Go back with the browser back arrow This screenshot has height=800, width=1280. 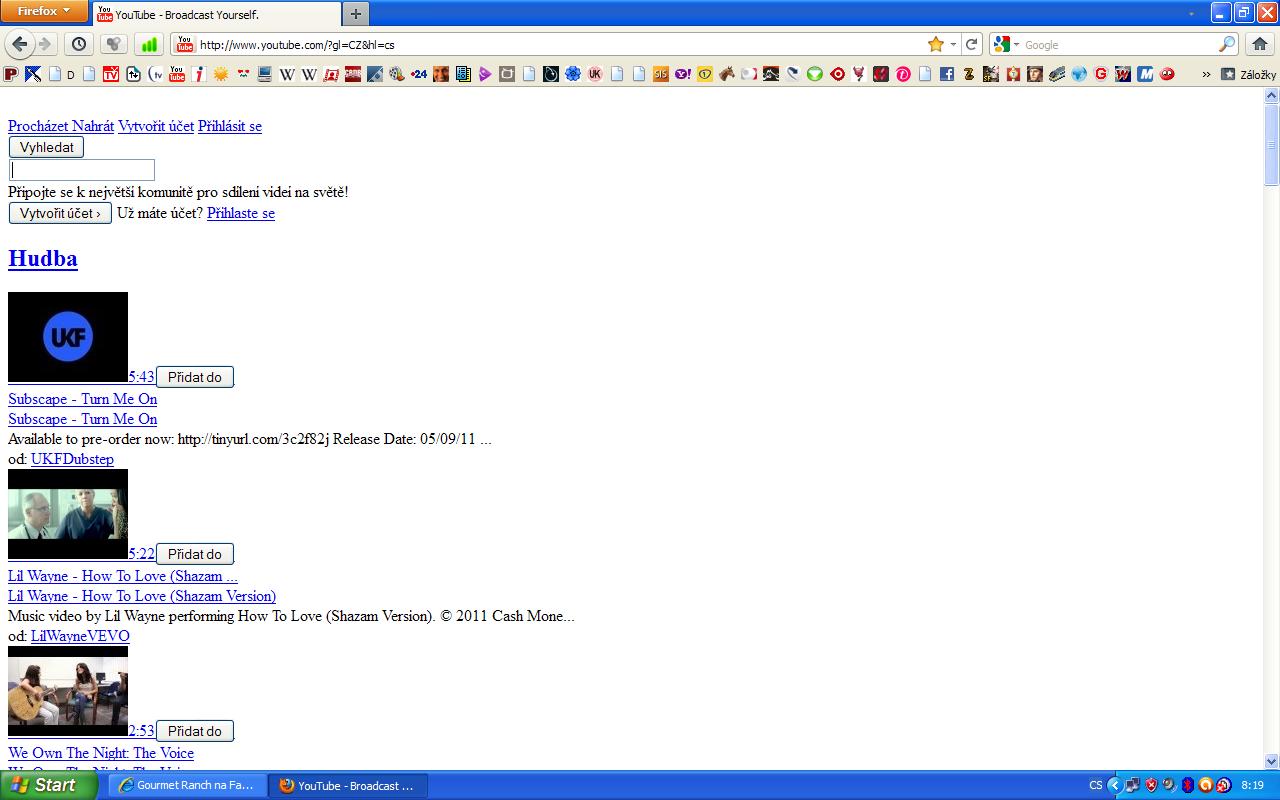click(x=20, y=44)
